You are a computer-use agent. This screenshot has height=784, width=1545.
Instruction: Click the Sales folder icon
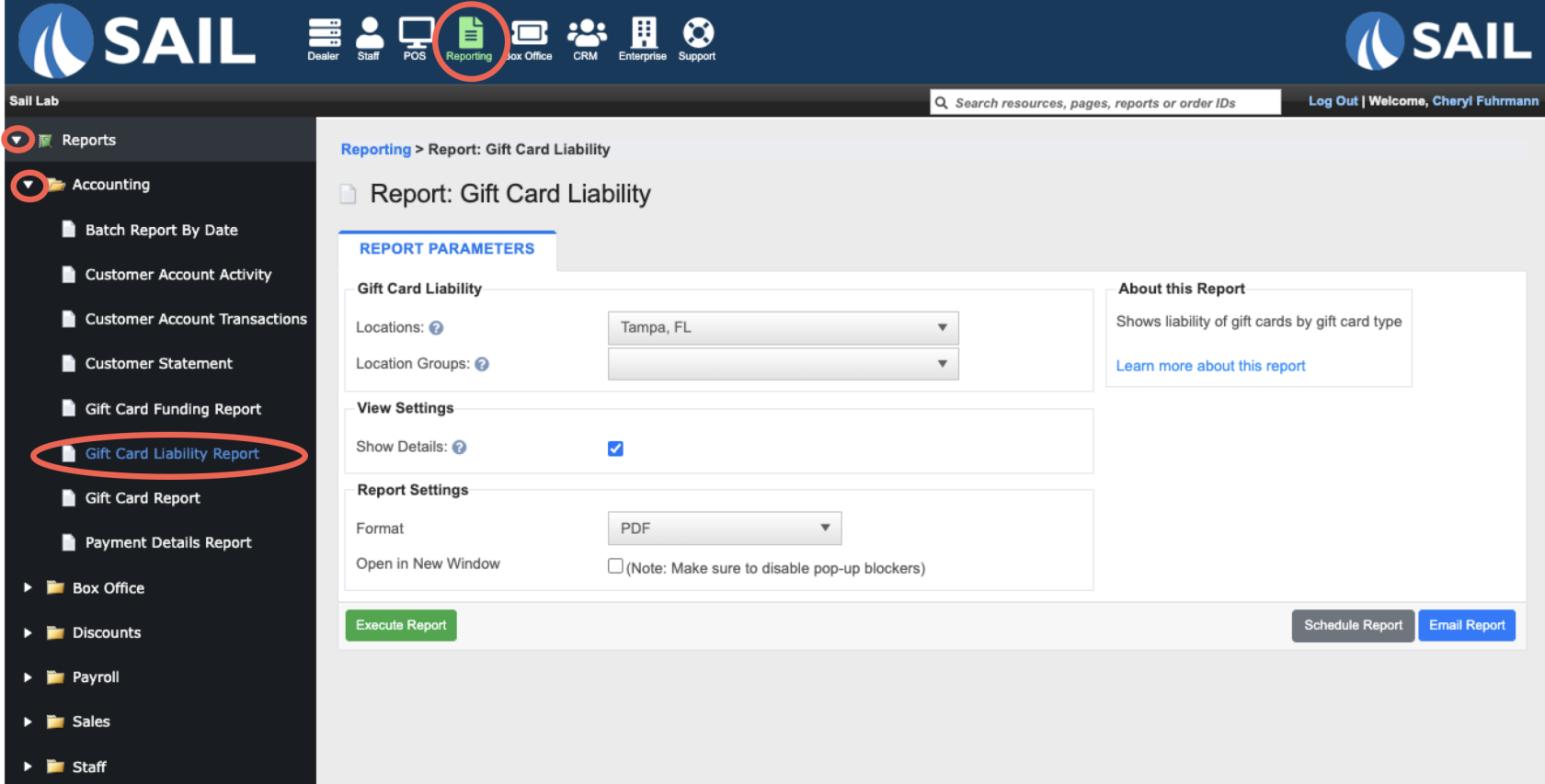pyautogui.click(x=55, y=722)
